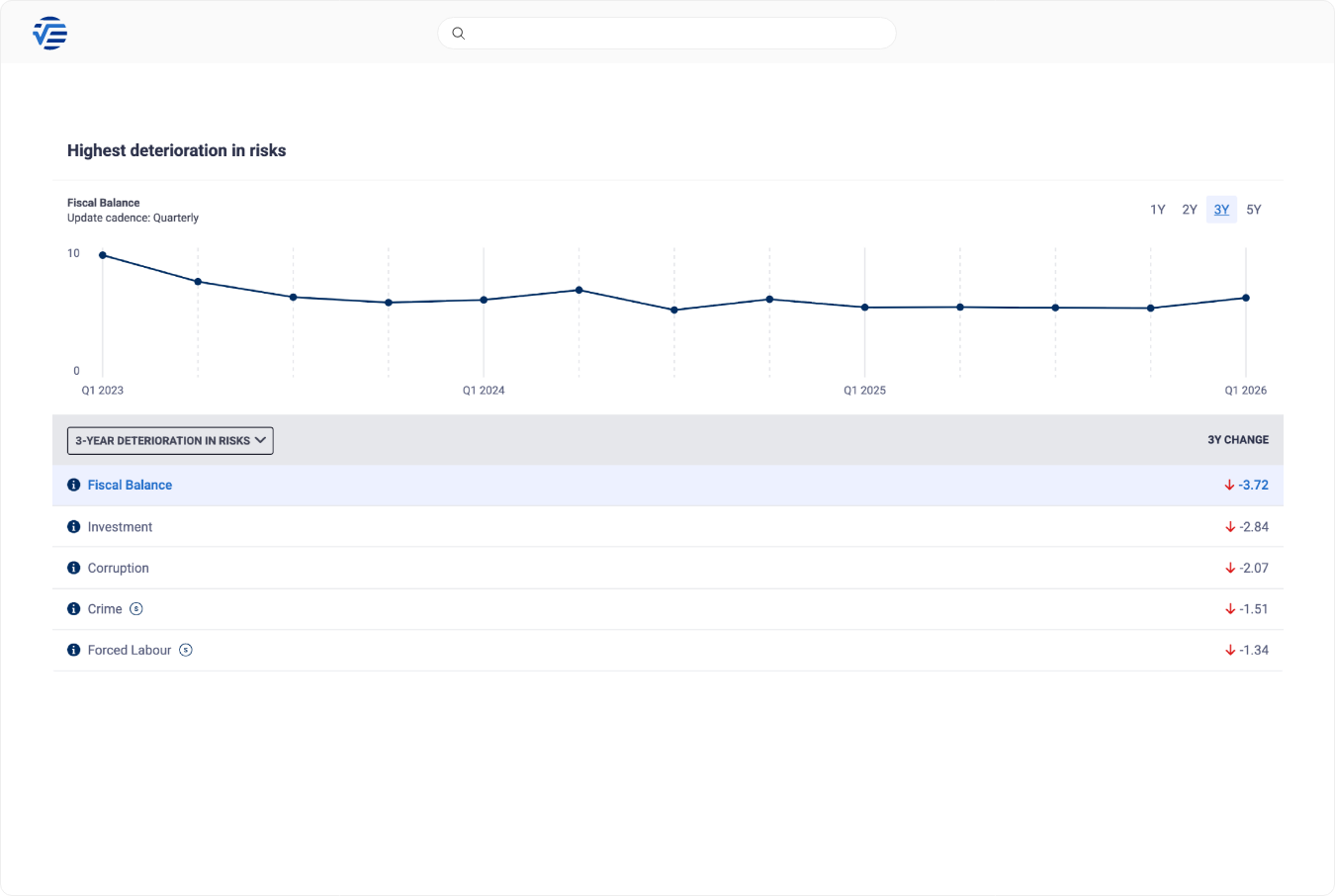Click the search magnifier icon
This screenshot has height=896, width=1335.
click(x=459, y=34)
